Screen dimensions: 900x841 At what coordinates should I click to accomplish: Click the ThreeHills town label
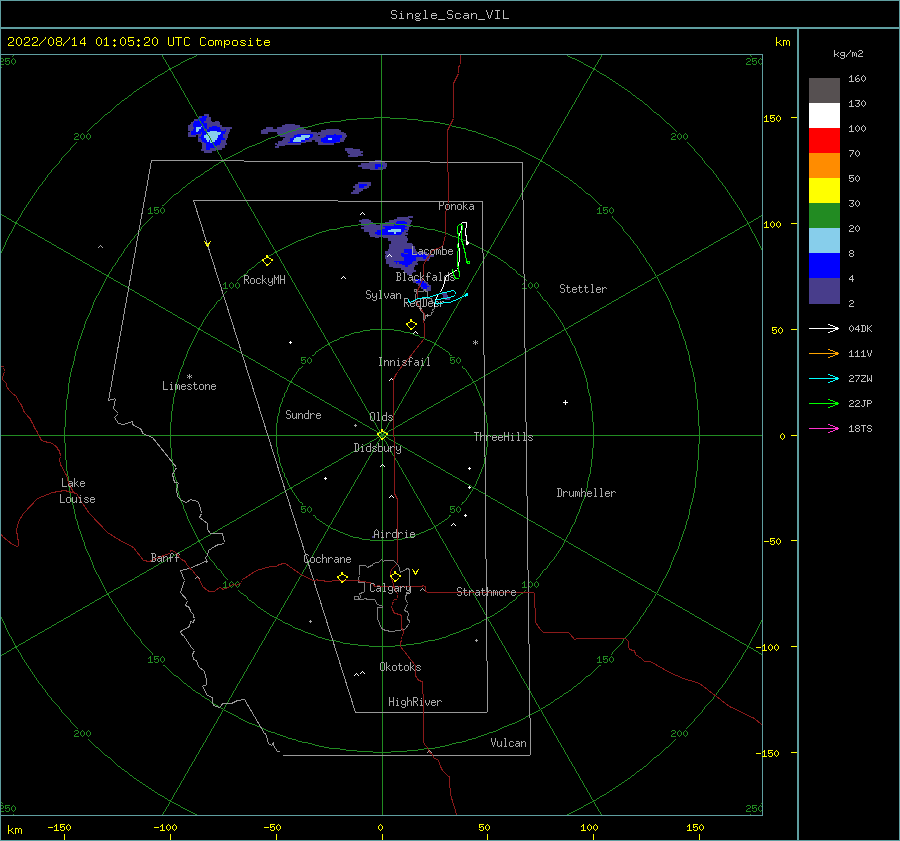click(x=503, y=437)
